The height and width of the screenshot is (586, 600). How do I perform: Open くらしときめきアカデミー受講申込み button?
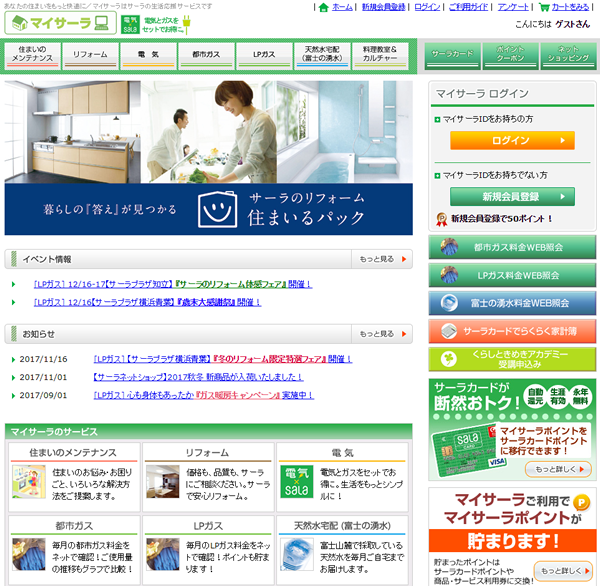pos(512,359)
